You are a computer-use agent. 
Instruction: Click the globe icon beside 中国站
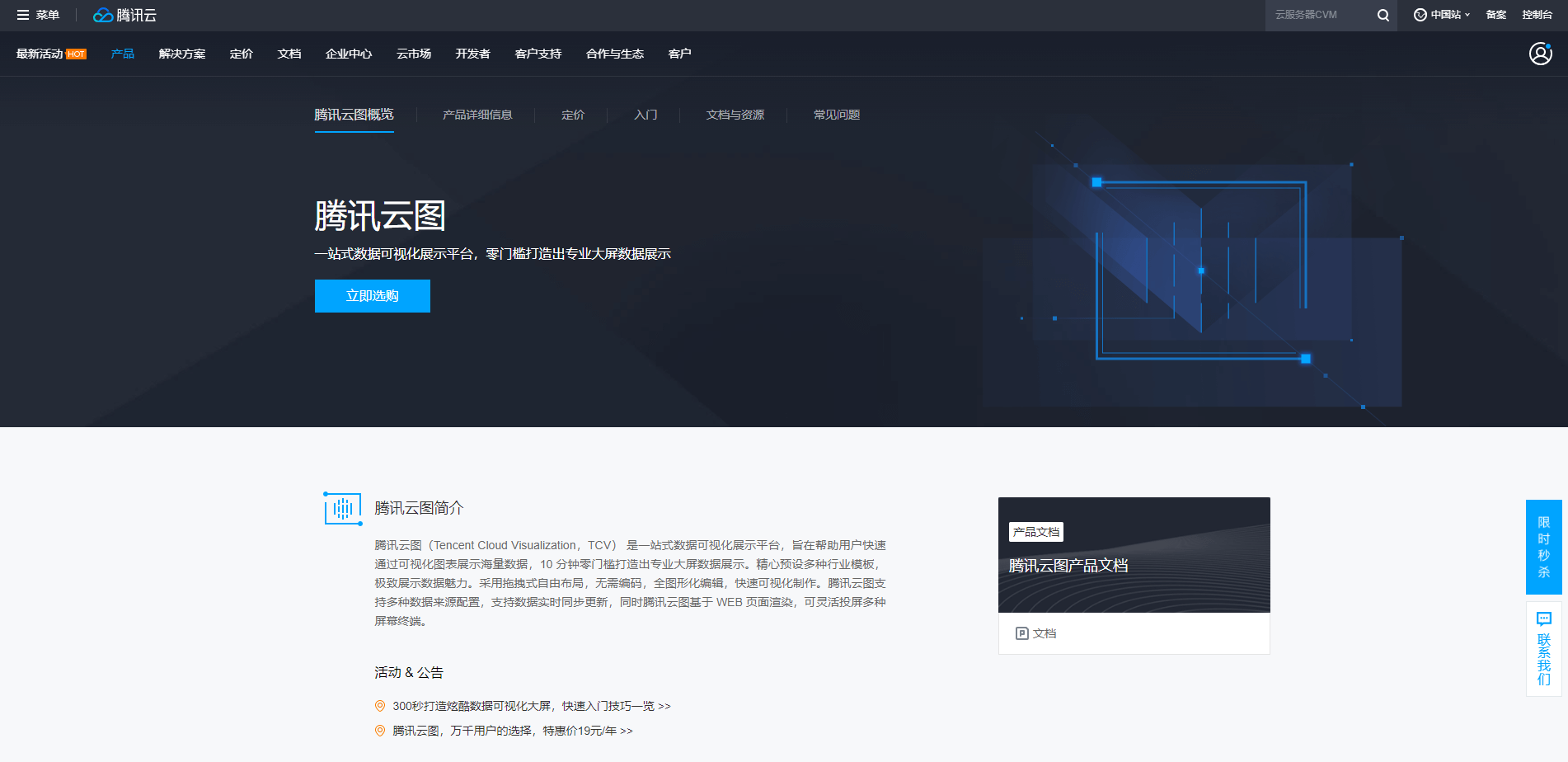pos(1420,15)
